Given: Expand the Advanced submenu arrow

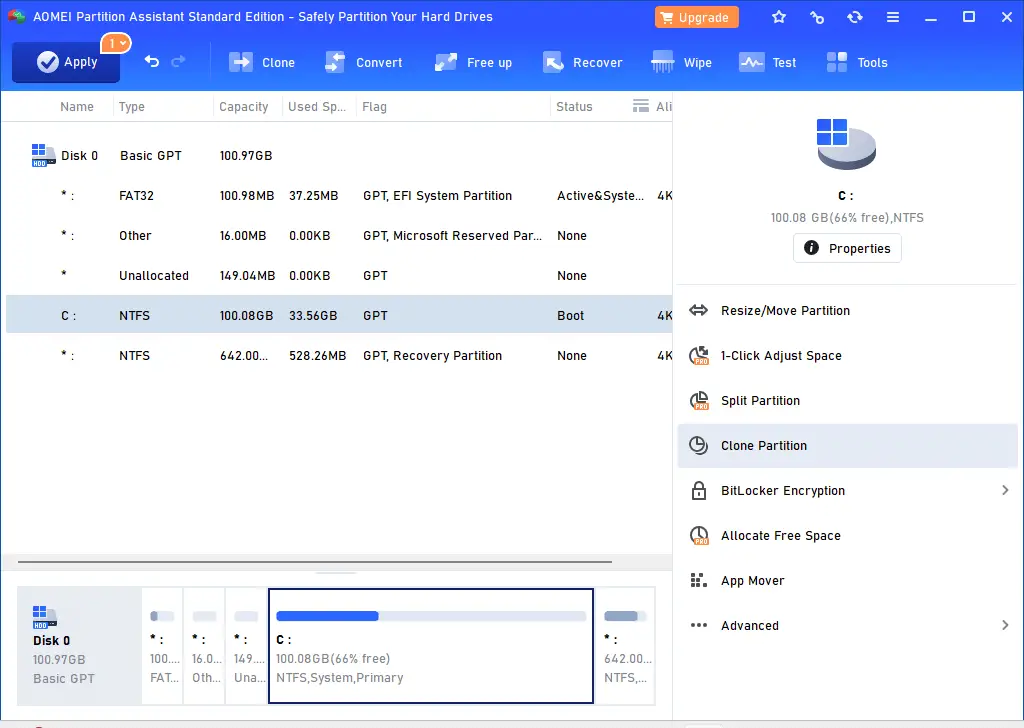Looking at the screenshot, I should pyautogui.click(x=1005, y=625).
